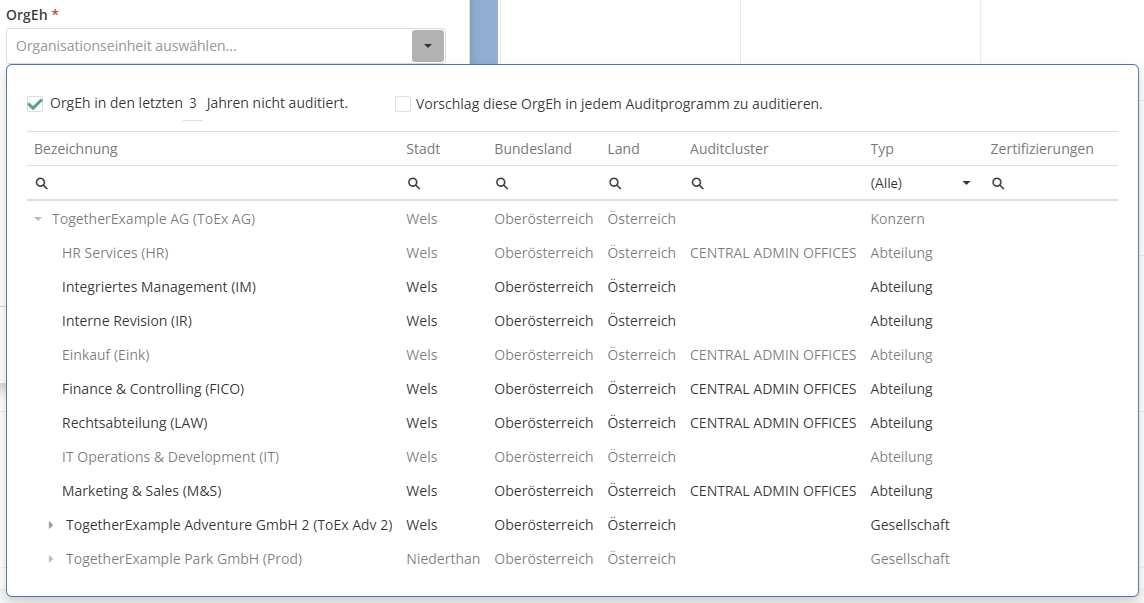Sort by Bezeichnung column header

[x=76, y=149]
